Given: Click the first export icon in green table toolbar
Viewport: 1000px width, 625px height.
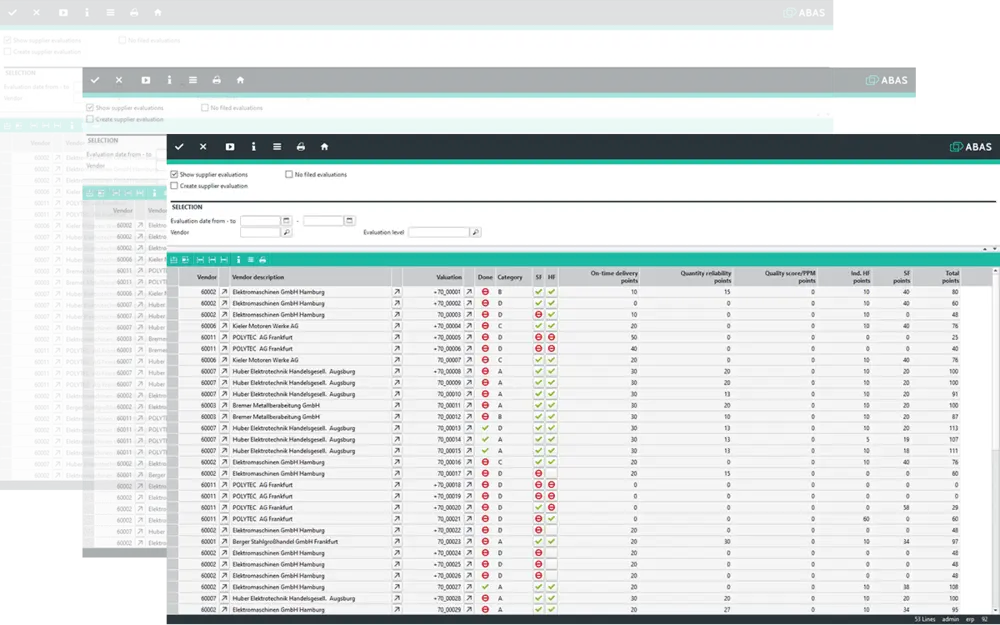Looking at the screenshot, I should tap(173, 260).
